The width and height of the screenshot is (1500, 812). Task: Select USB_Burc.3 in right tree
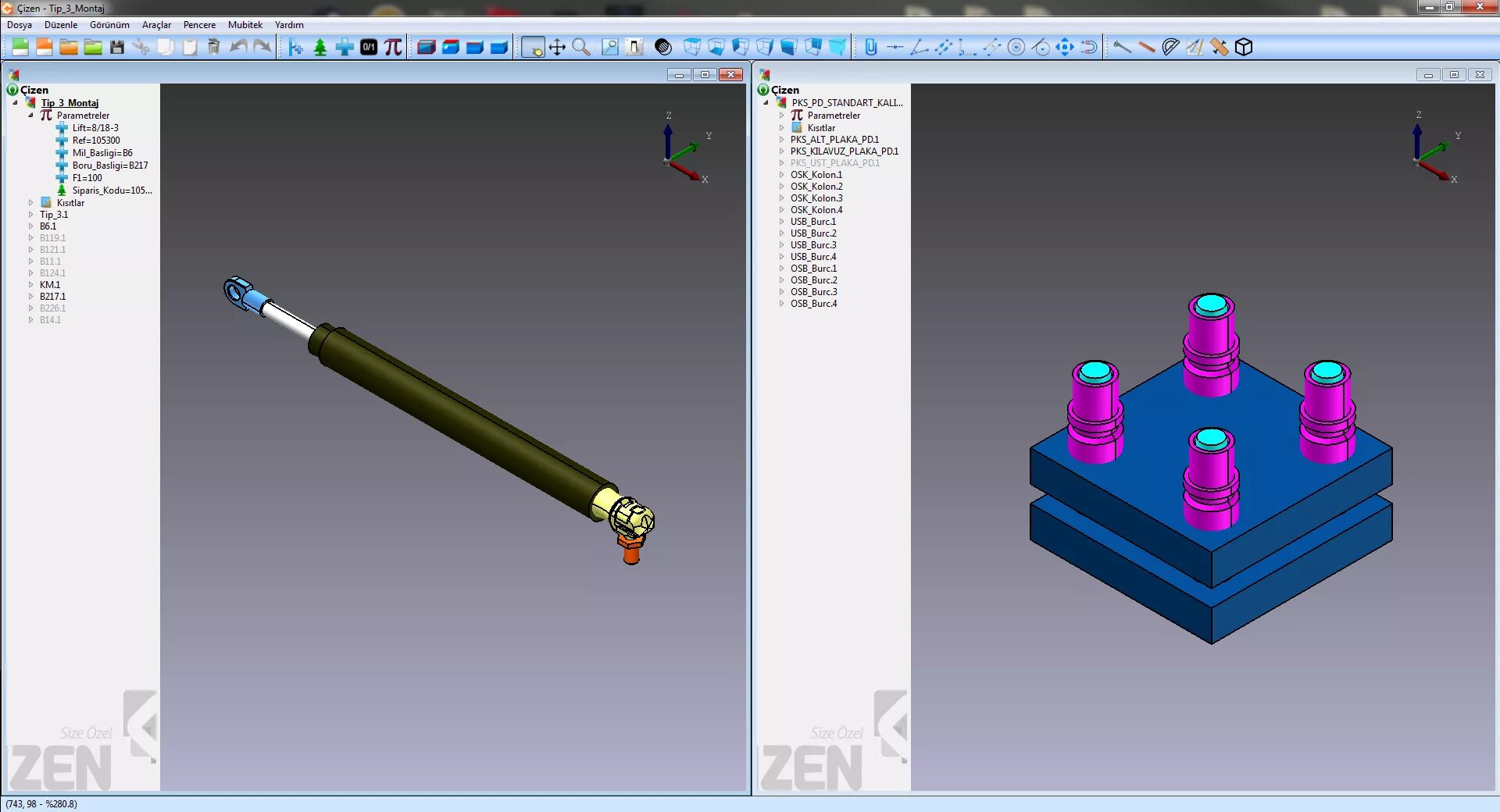coord(813,245)
